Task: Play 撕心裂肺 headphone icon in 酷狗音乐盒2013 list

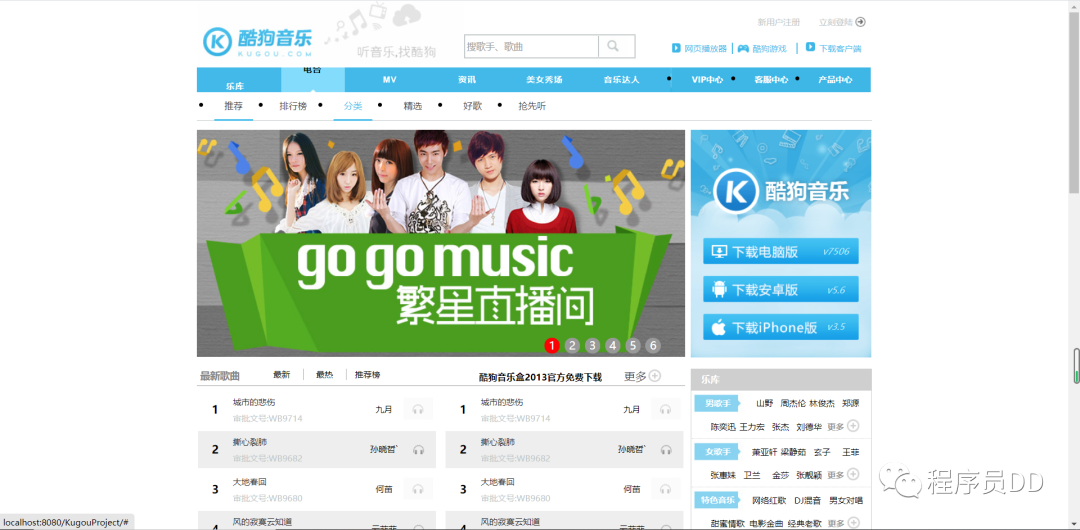Action: tap(665, 449)
